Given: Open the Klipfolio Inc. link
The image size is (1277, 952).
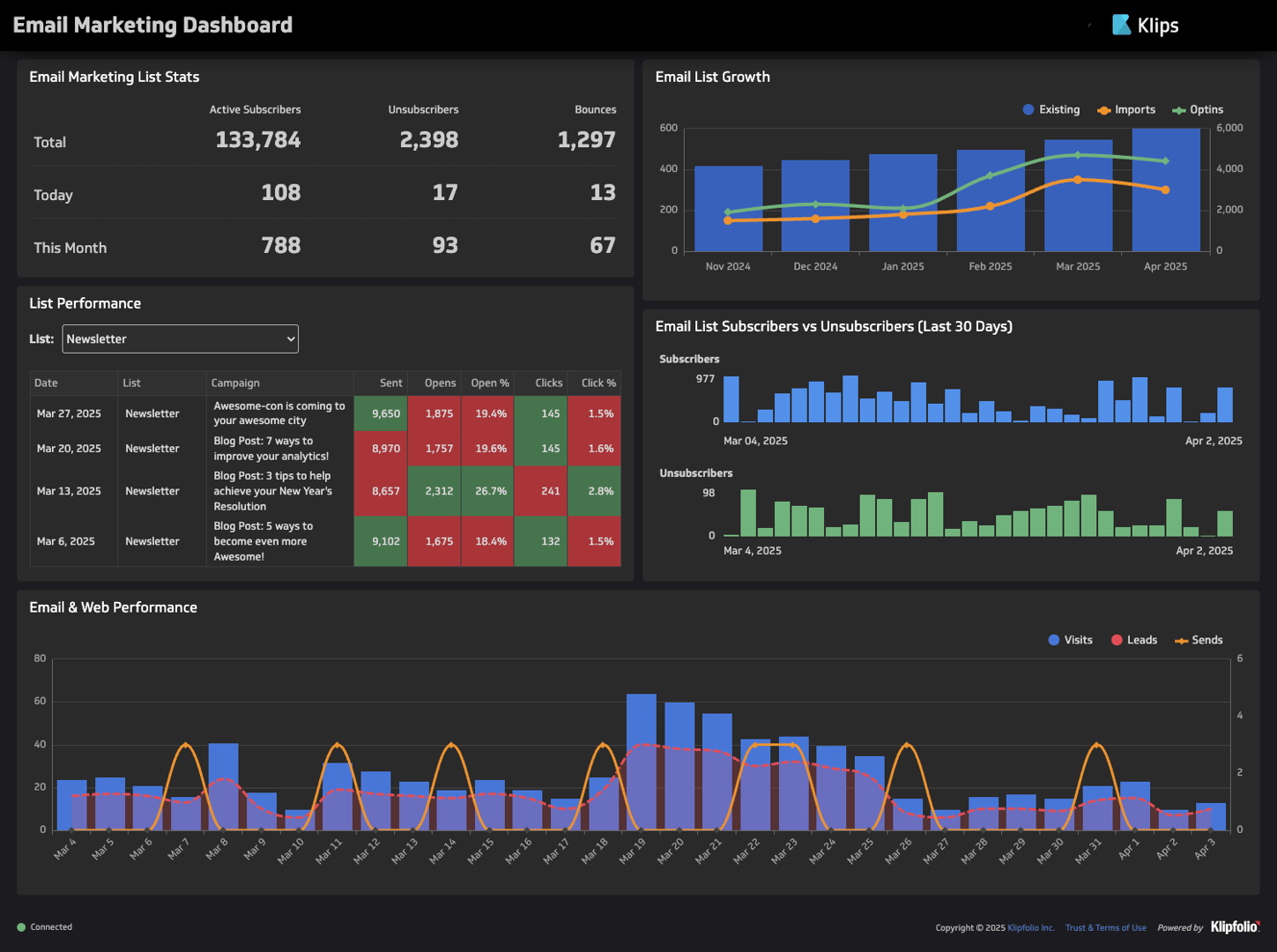Looking at the screenshot, I should click(x=1030, y=927).
